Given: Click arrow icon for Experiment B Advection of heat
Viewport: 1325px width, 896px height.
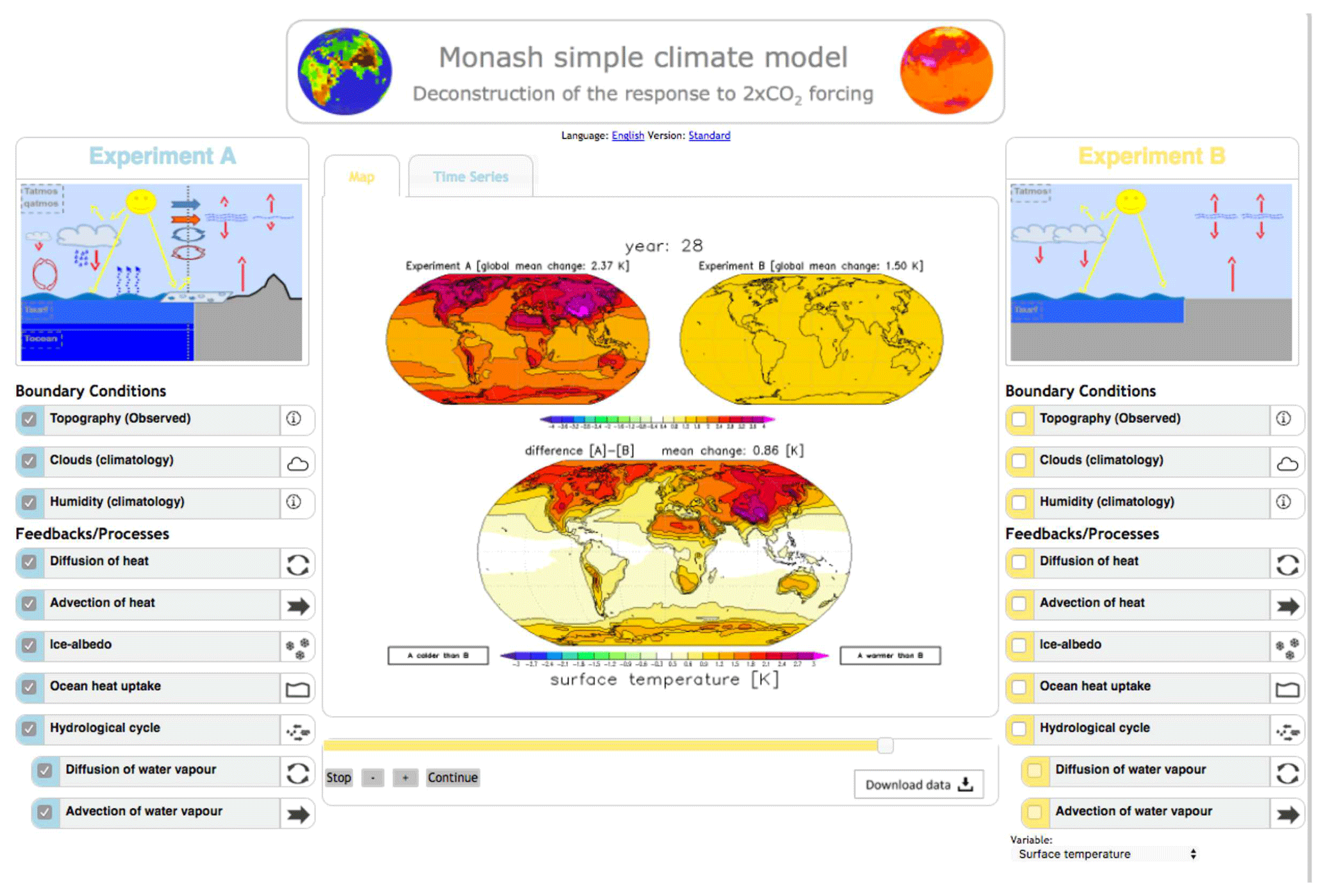Looking at the screenshot, I should [1287, 606].
